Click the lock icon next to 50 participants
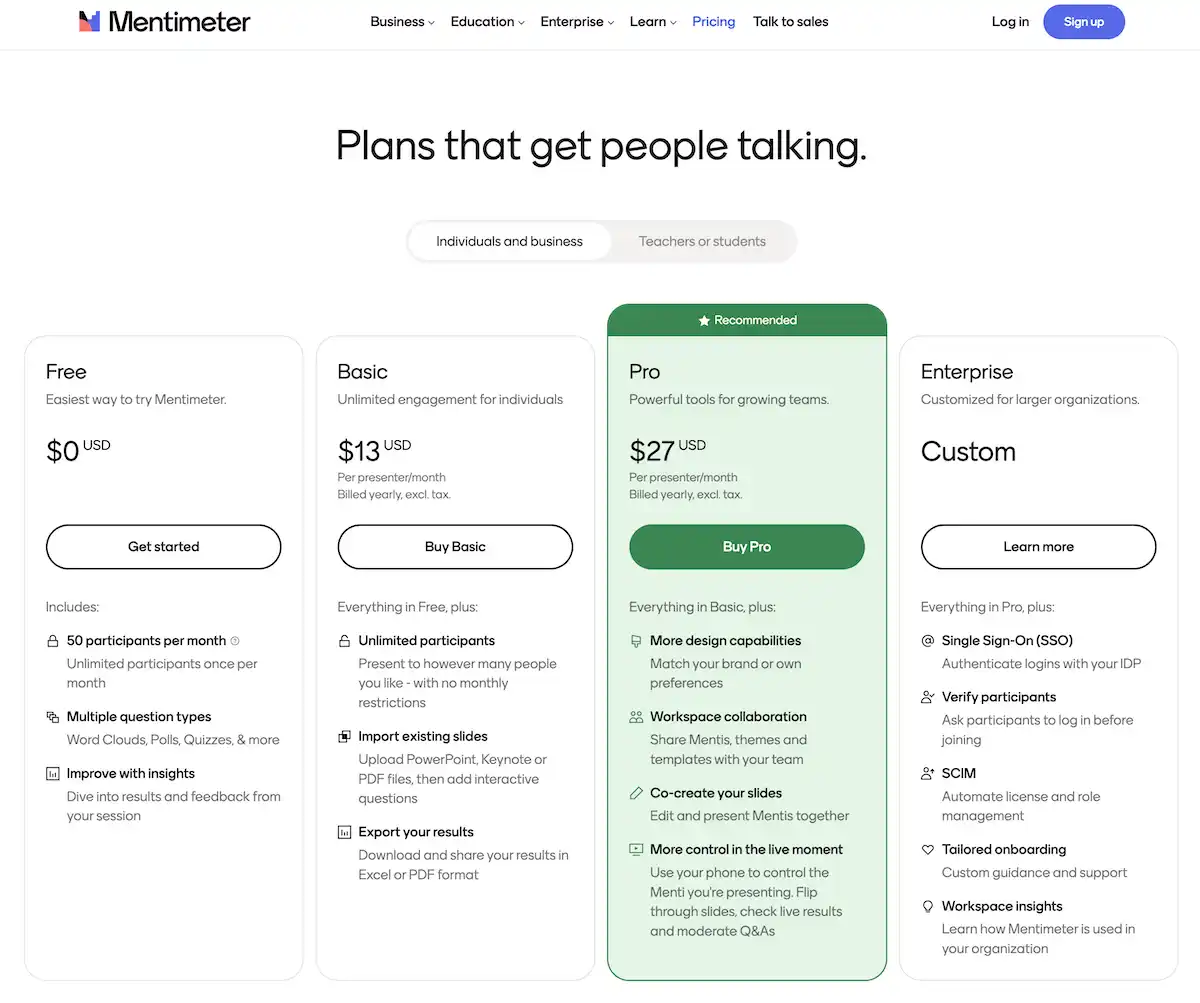This screenshot has height=1003, width=1200. [50, 641]
